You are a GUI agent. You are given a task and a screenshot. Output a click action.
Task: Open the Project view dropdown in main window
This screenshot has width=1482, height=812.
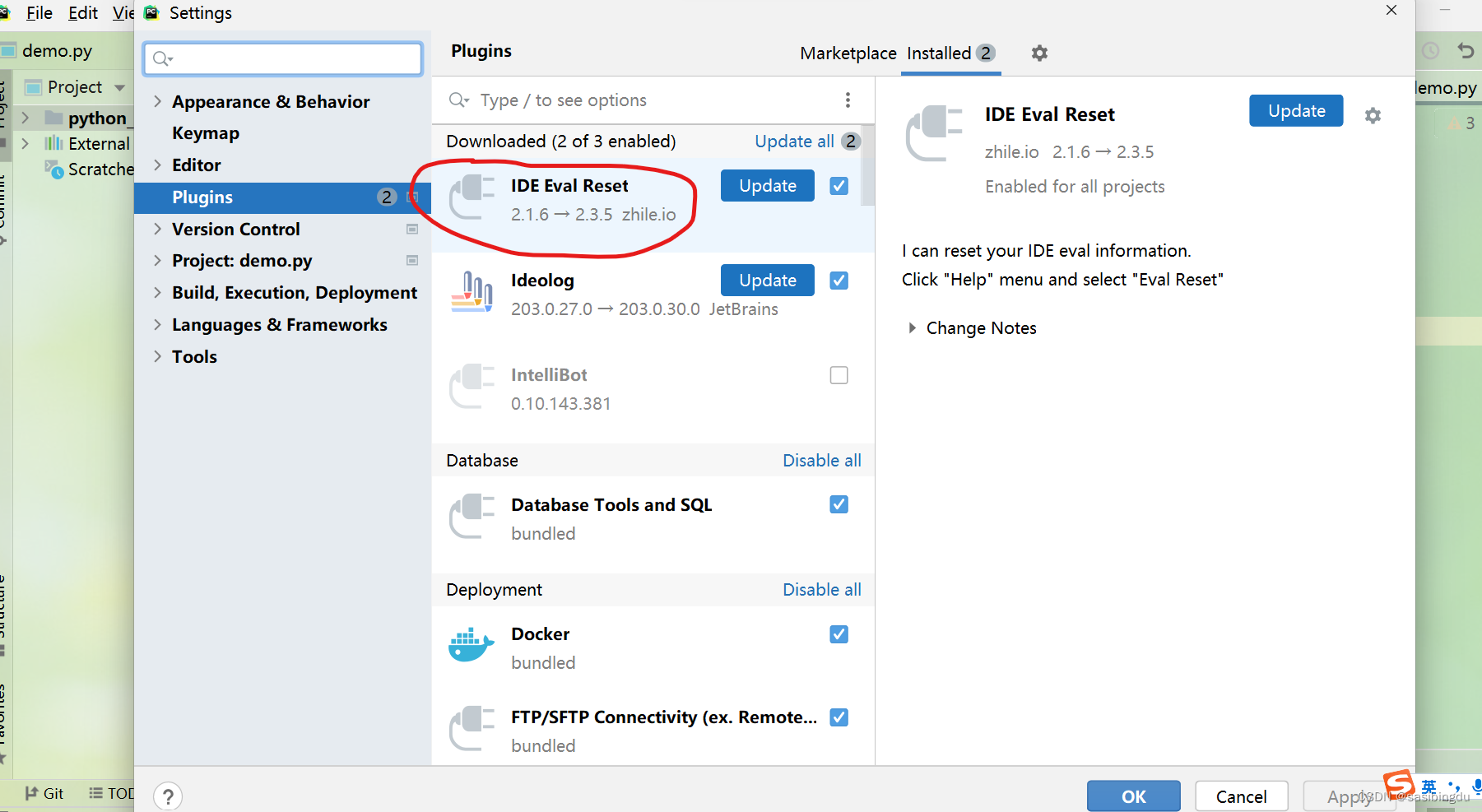[x=120, y=87]
